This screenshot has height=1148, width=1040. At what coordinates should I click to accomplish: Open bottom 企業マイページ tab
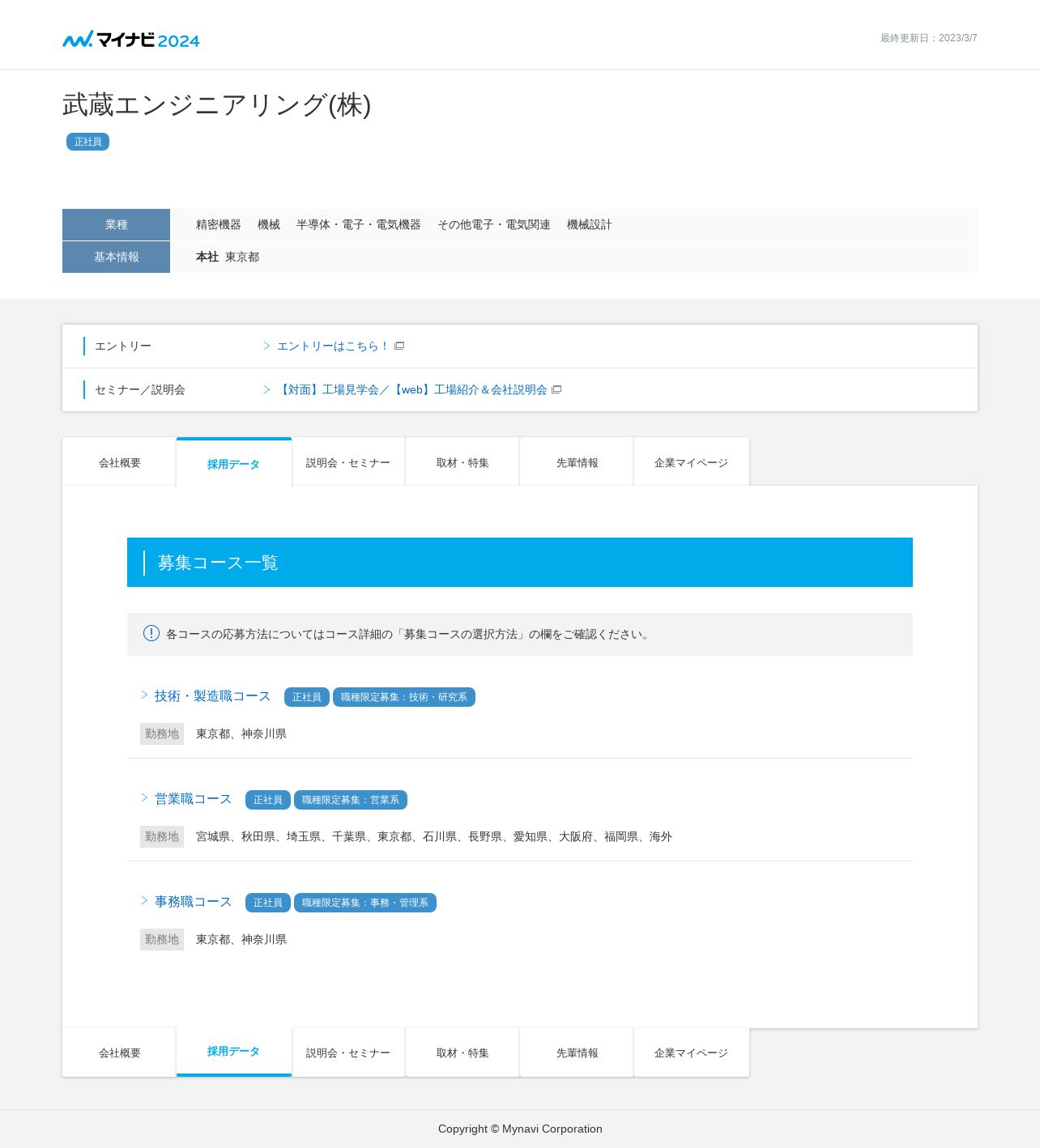click(691, 1052)
